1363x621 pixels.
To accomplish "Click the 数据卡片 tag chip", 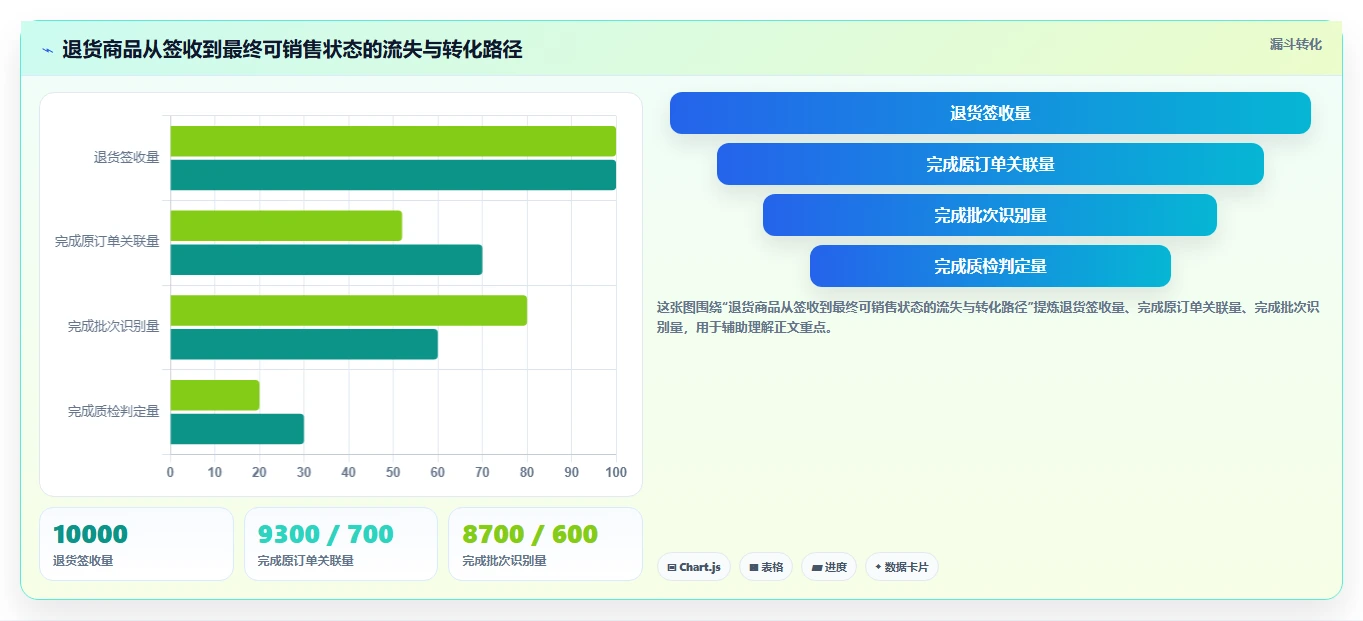I will (x=902, y=567).
